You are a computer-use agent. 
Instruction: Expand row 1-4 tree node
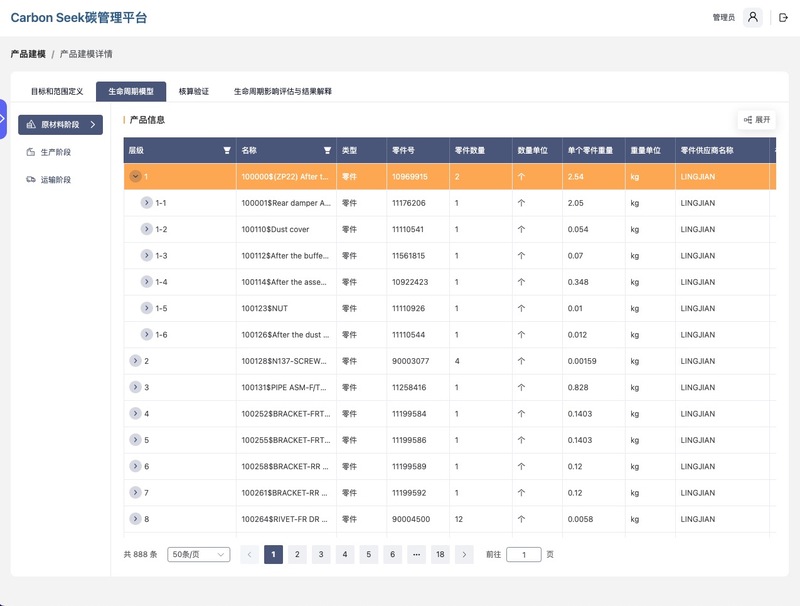pos(146,282)
